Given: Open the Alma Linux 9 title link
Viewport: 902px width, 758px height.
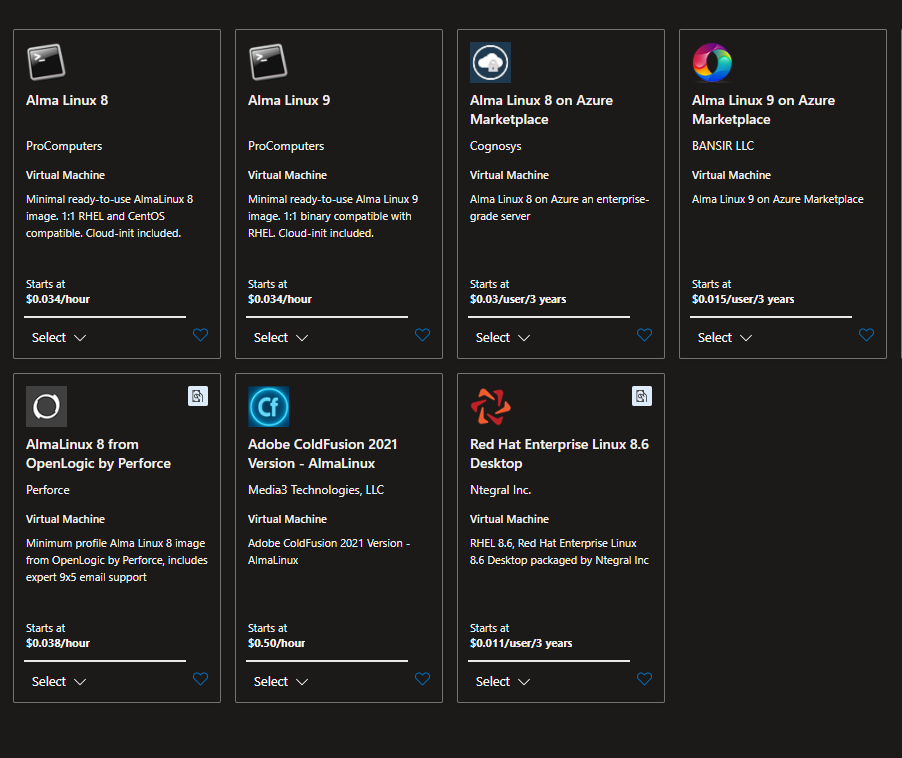Looking at the screenshot, I should [289, 100].
